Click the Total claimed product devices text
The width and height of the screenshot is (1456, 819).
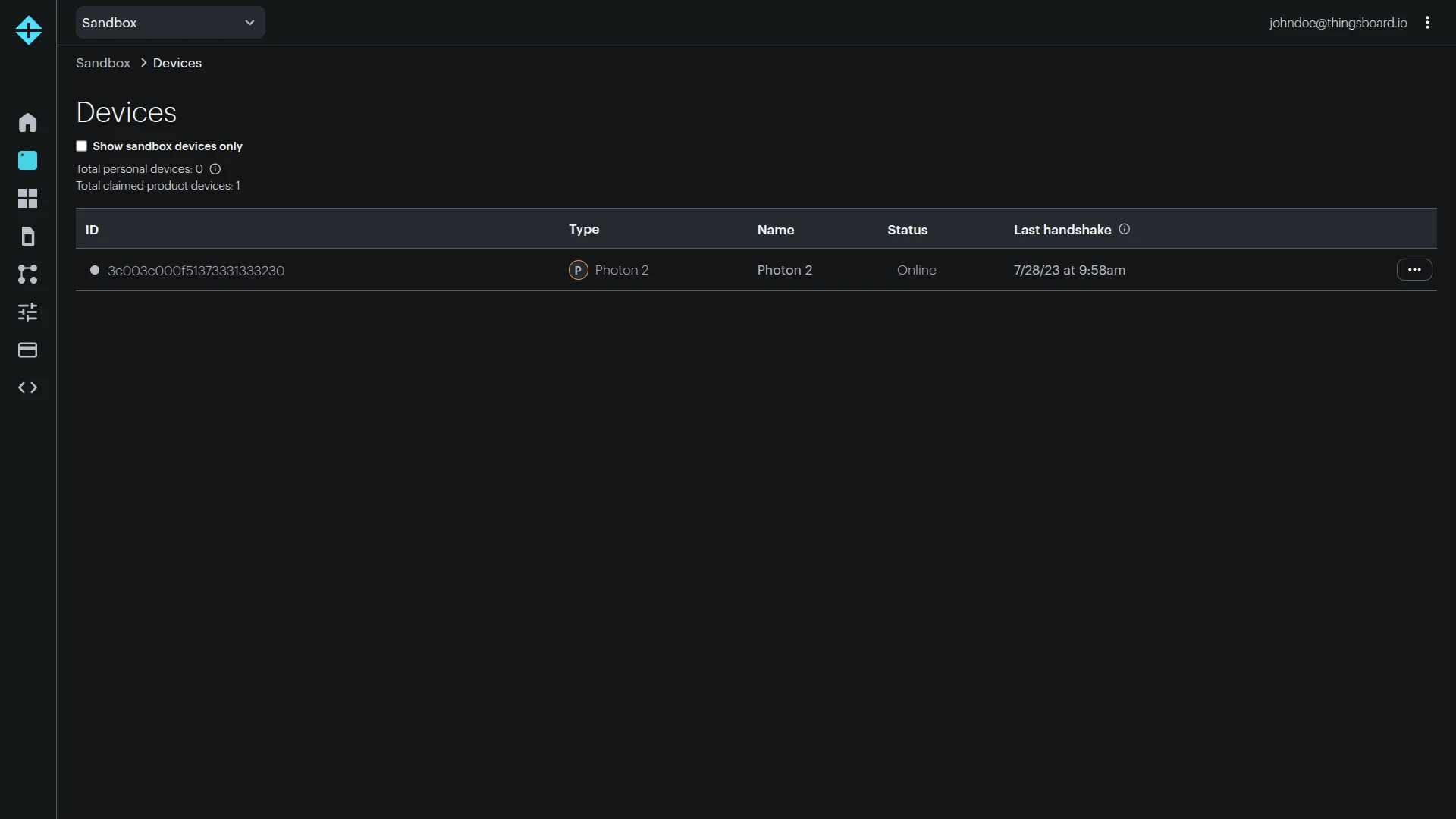(158, 186)
